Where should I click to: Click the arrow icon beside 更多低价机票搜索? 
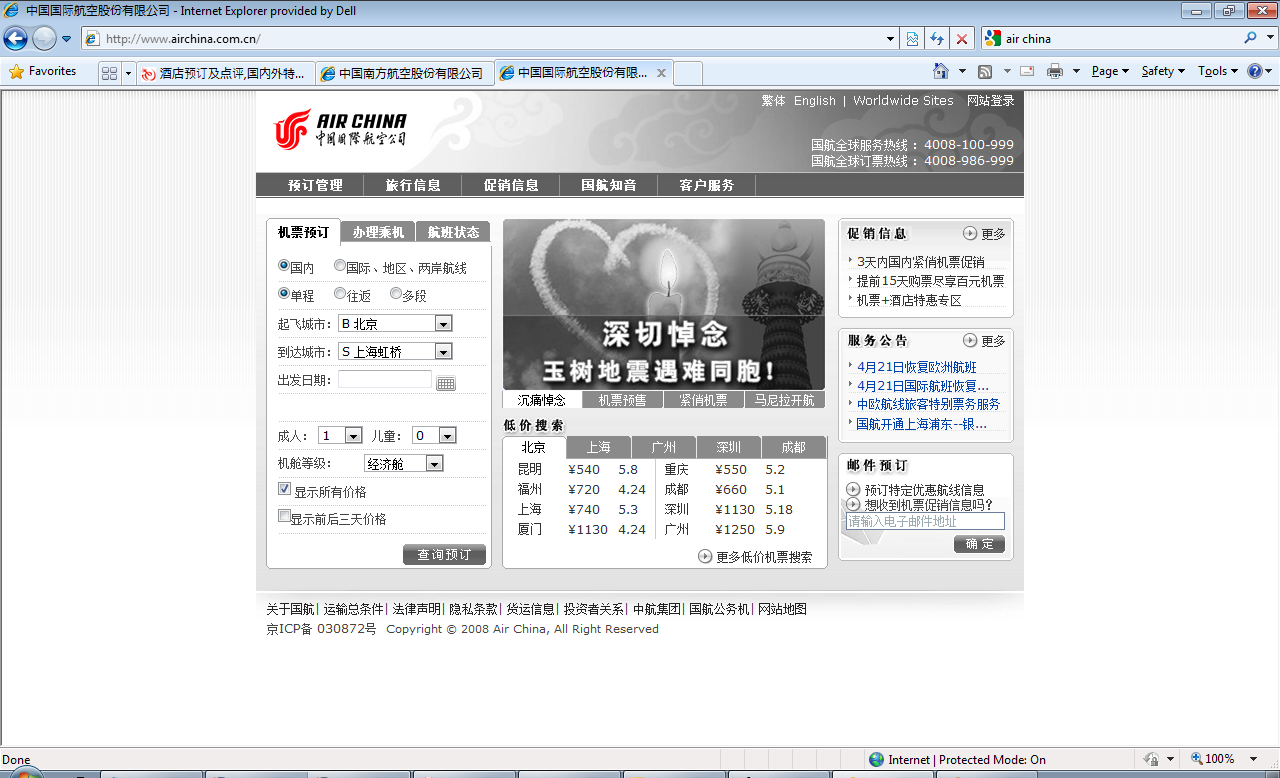point(705,557)
